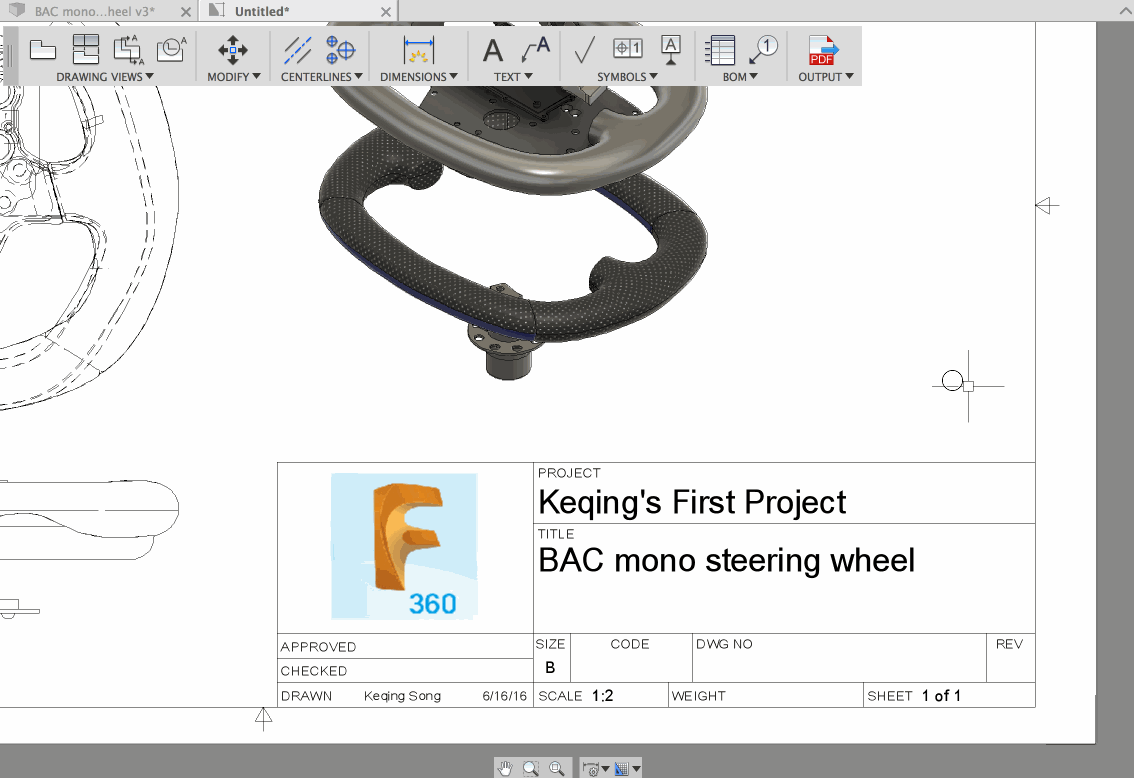Click the size value 'B'
This screenshot has height=778, width=1134.
pos(550,667)
